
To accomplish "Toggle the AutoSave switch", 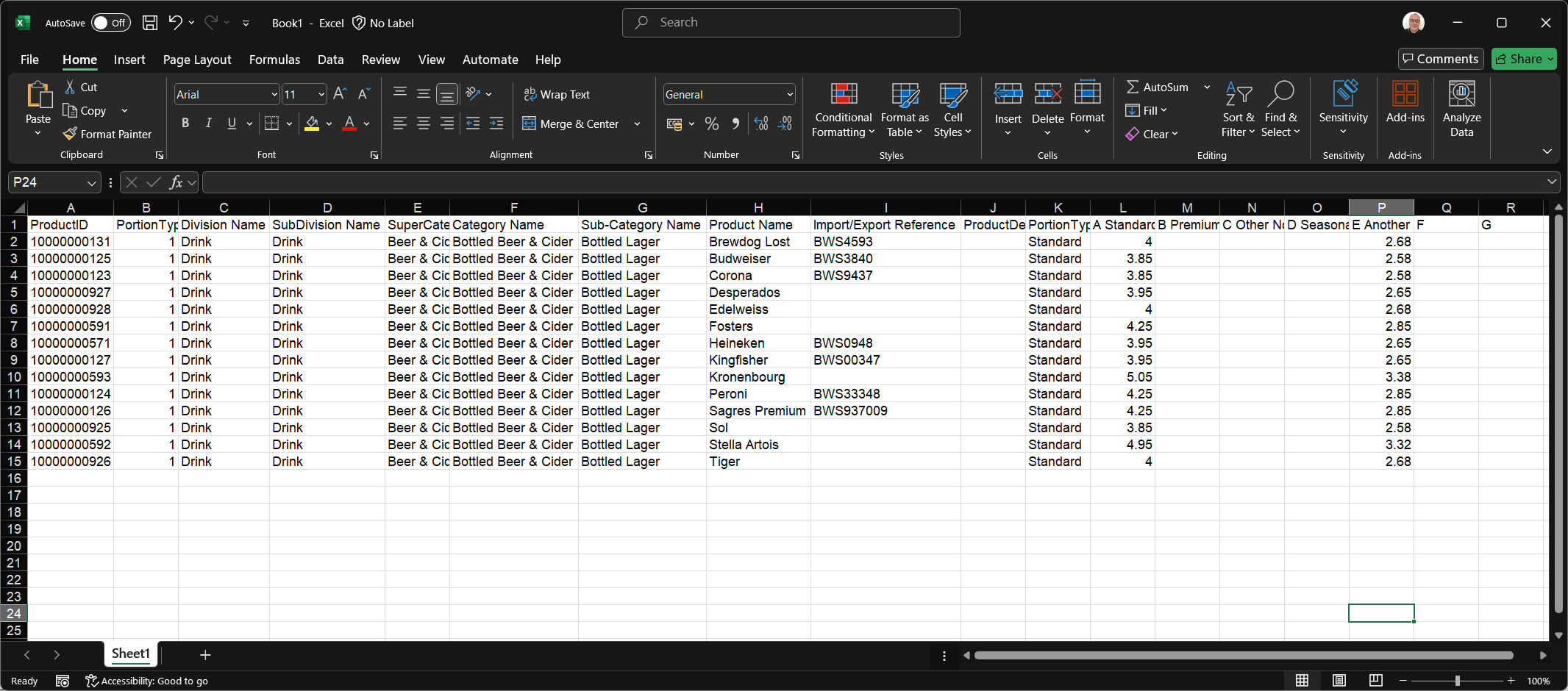I will point(110,23).
